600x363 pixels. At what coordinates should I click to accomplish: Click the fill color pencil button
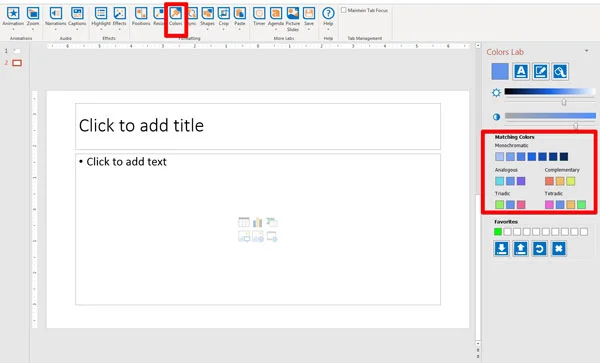click(x=540, y=72)
